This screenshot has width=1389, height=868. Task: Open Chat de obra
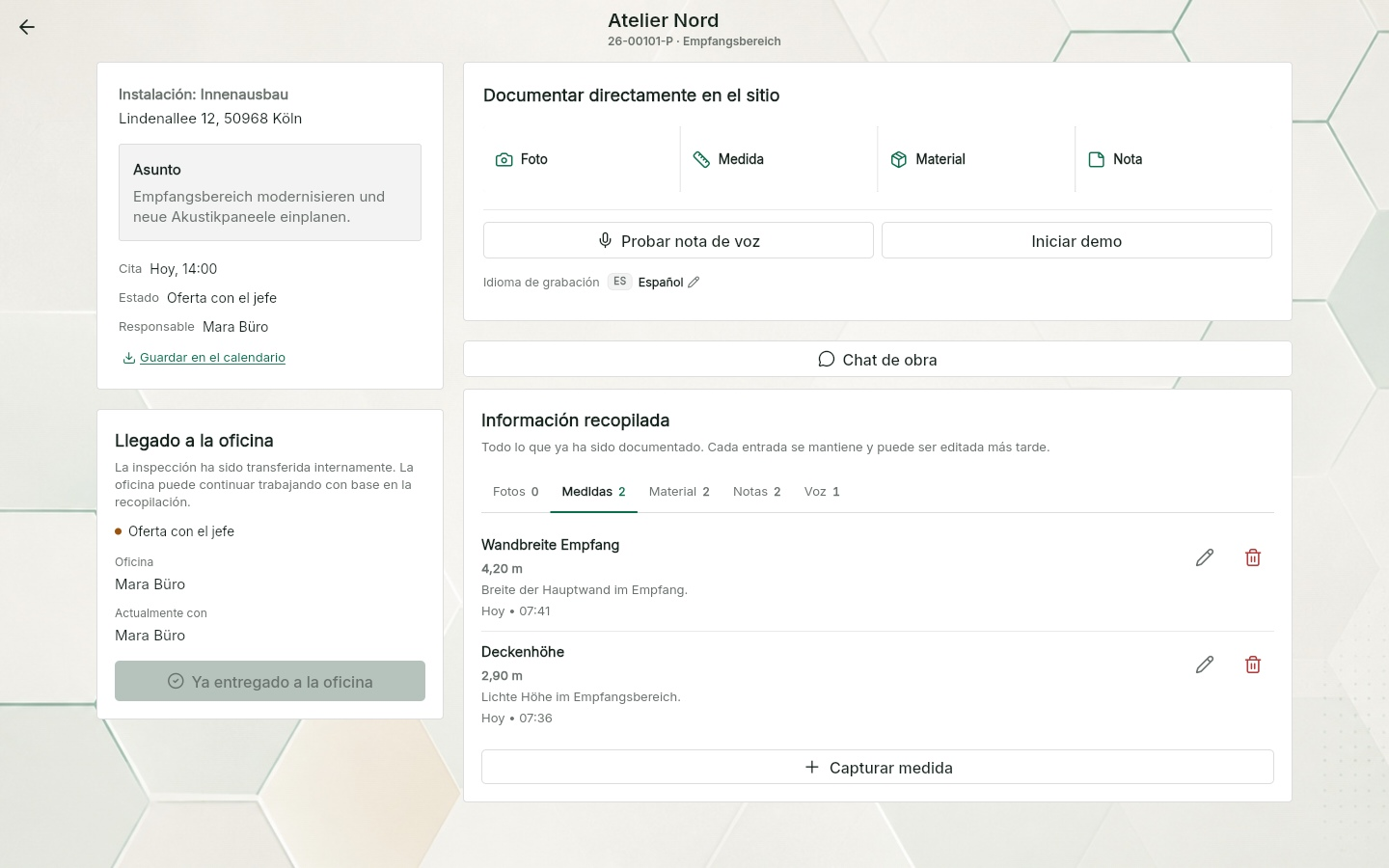point(878,359)
